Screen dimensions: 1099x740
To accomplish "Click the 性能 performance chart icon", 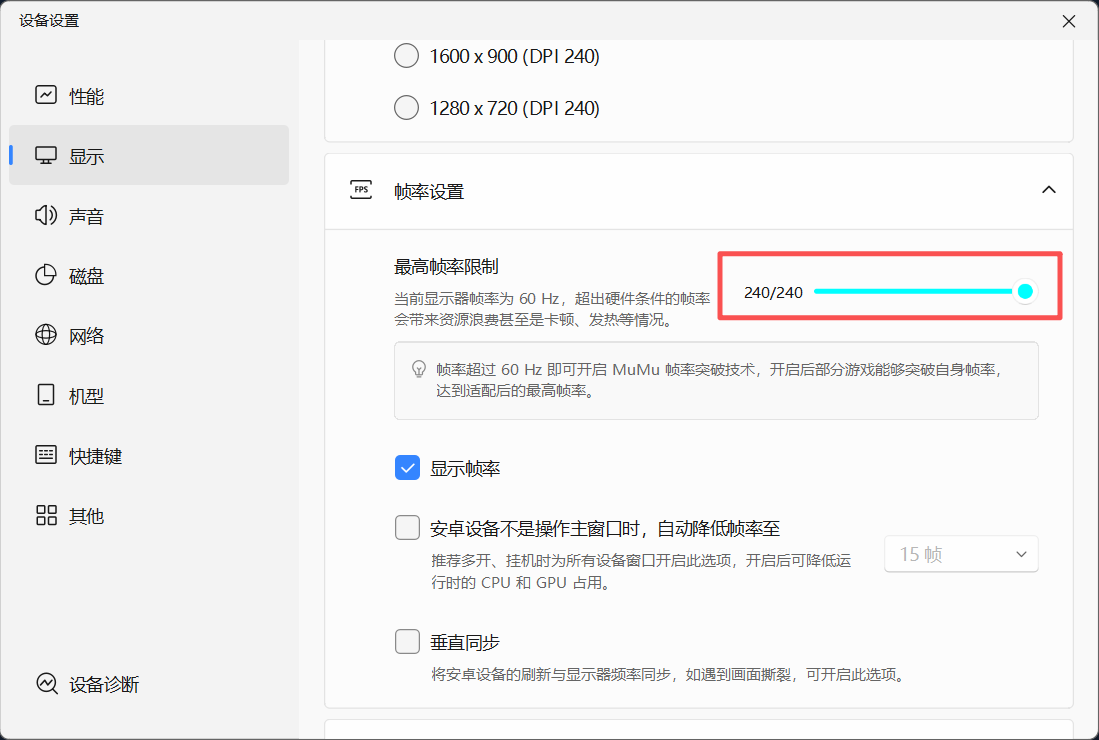I will 46,96.
